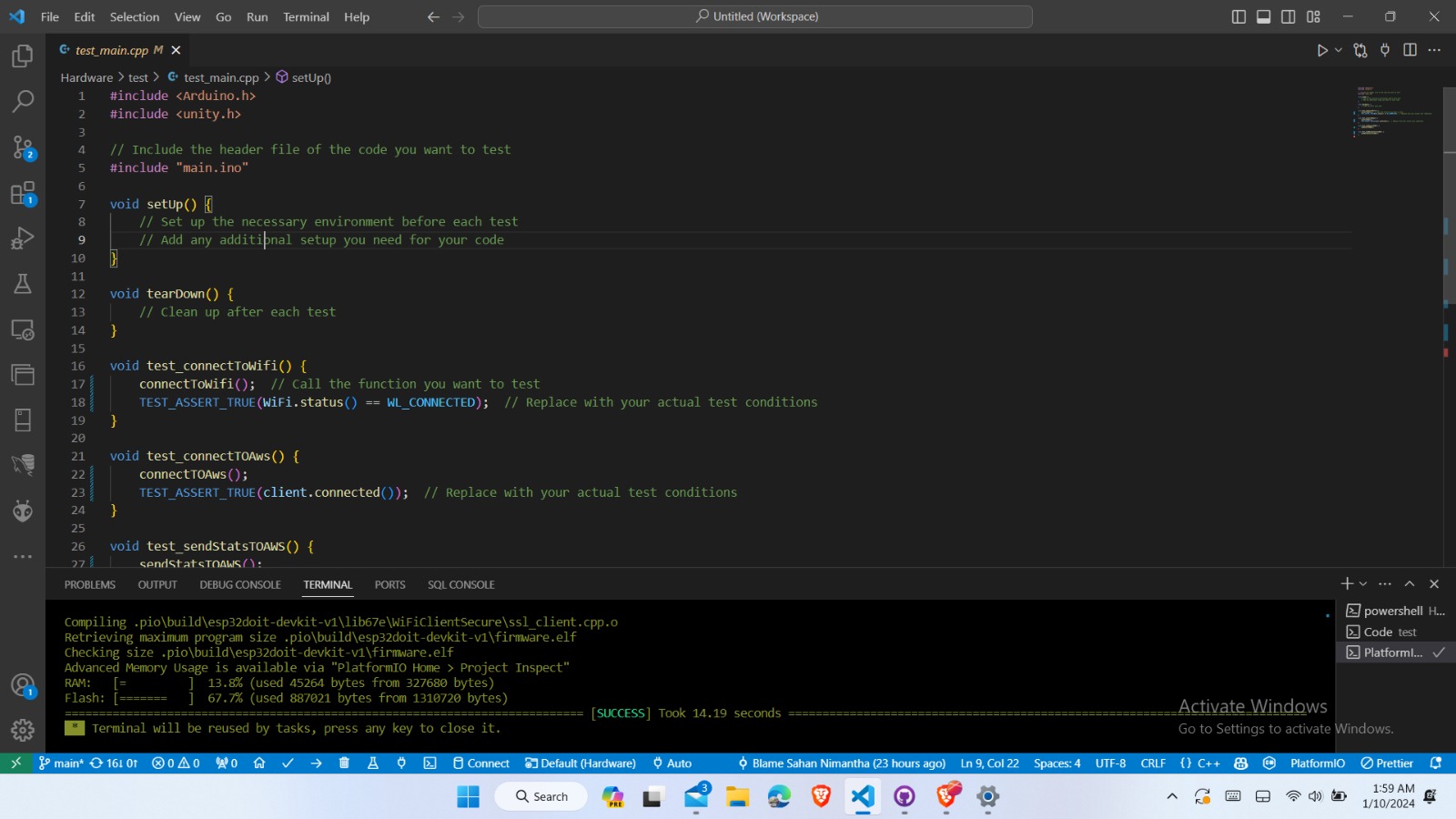The width and height of the screenshot is (1456, 819).
Task: Toggle the primary side bar layout button
Action: click(x=1239, y=16)
